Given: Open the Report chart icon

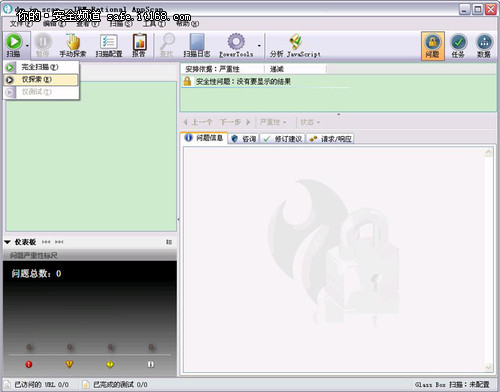Looking at the screenshot, I should (139, 42).
